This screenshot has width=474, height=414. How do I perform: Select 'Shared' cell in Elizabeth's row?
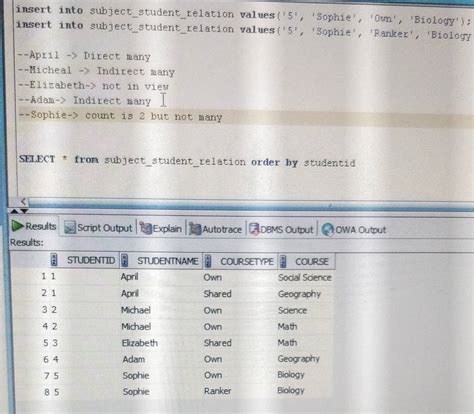217,343
